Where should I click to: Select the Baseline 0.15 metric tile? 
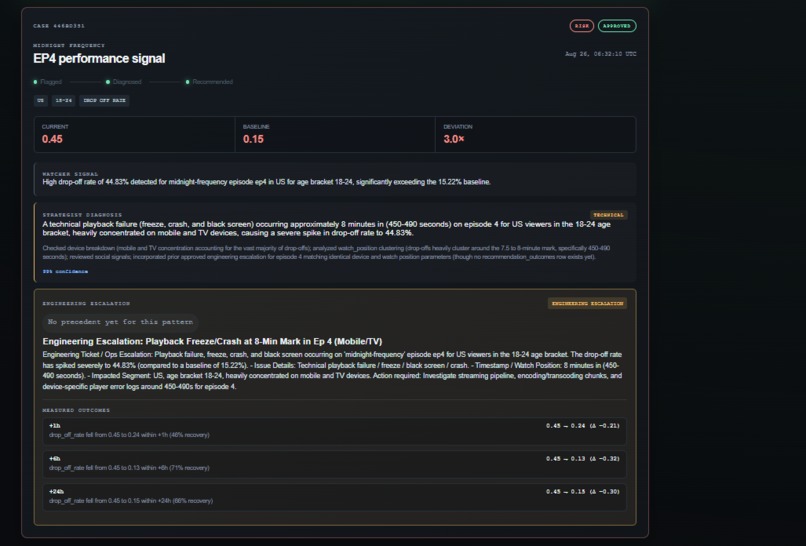pos(335,135)
